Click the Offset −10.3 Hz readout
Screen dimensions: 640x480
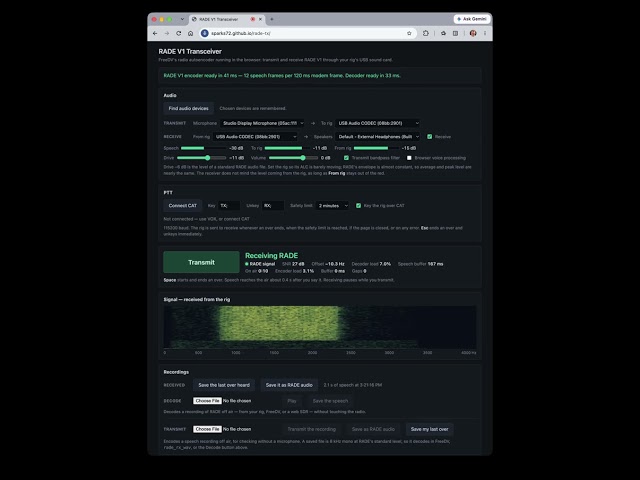(x=328, y=264)
